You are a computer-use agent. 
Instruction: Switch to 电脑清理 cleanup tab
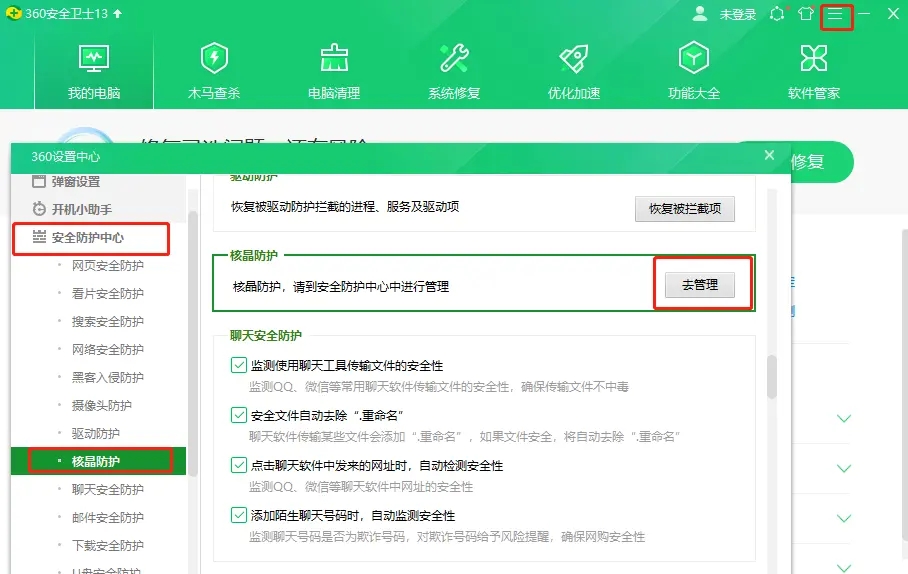pyautogui.click(x=334, y=72)
